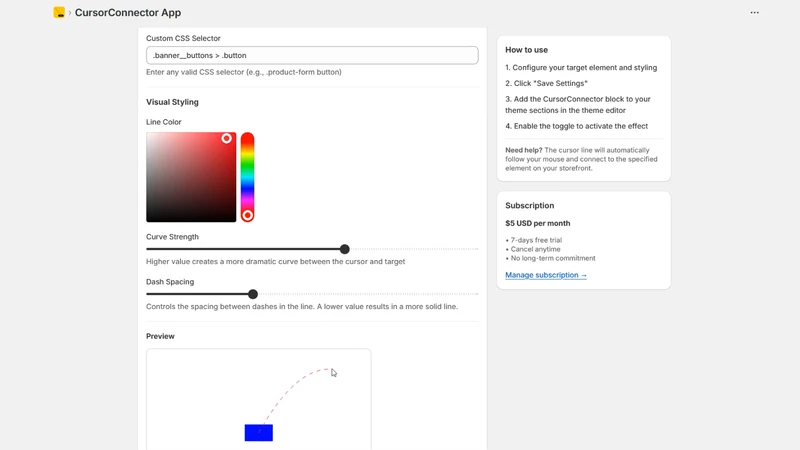Click the hue slider handle at bottom
This screenshot has height=450, width=800.
[x=247, y=215]
